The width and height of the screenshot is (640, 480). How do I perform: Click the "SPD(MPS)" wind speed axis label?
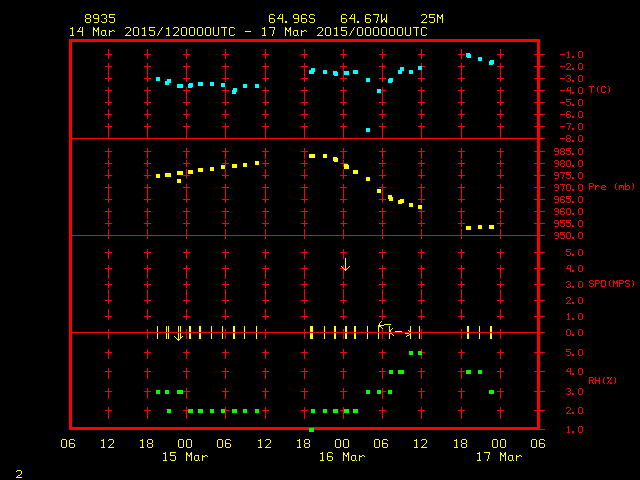611,283
